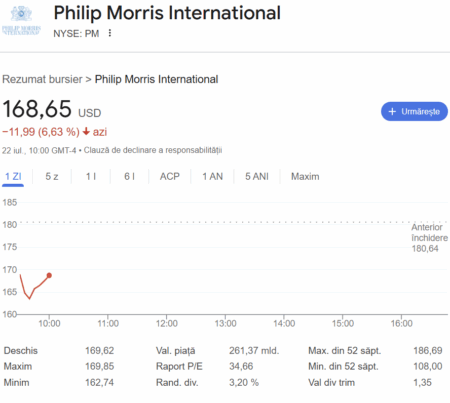
Task: Switch to the 5 z chart range
Action: [x=52, y=176]
